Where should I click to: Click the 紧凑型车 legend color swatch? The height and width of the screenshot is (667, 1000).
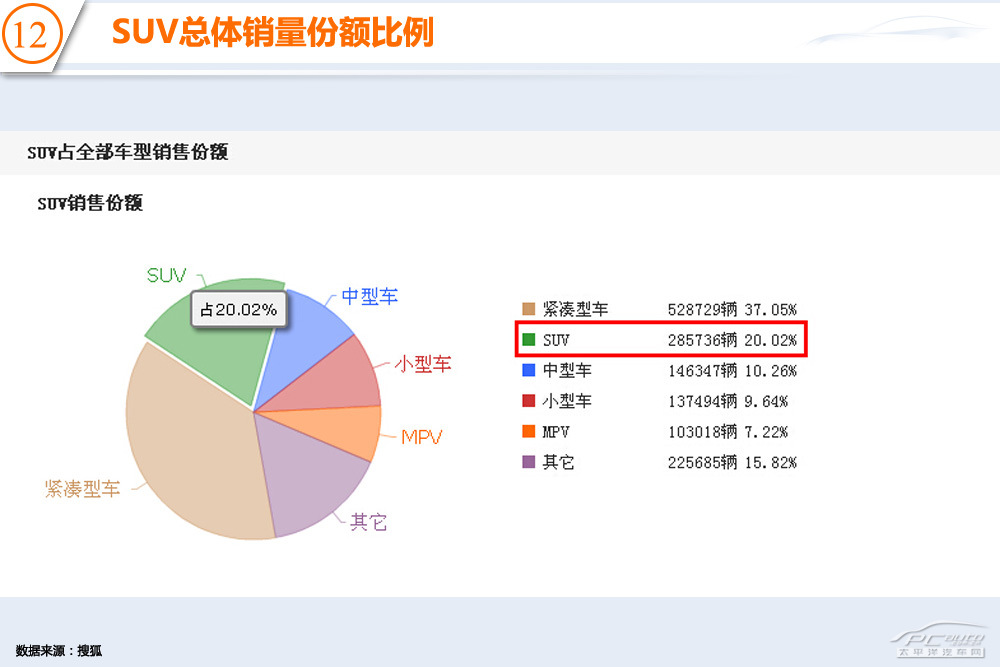[529, 309]
